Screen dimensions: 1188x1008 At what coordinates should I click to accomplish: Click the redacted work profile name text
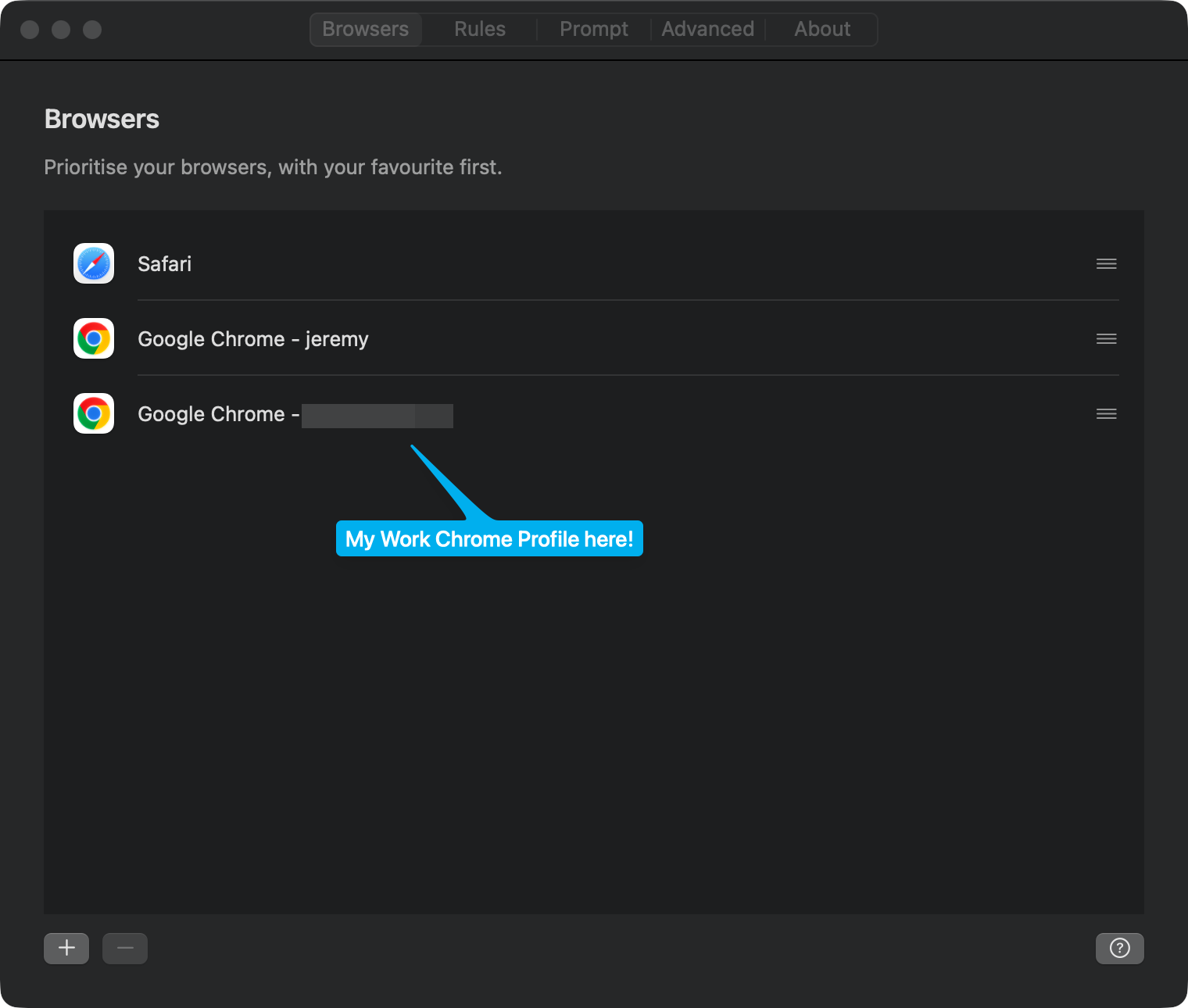pos(378,415)
